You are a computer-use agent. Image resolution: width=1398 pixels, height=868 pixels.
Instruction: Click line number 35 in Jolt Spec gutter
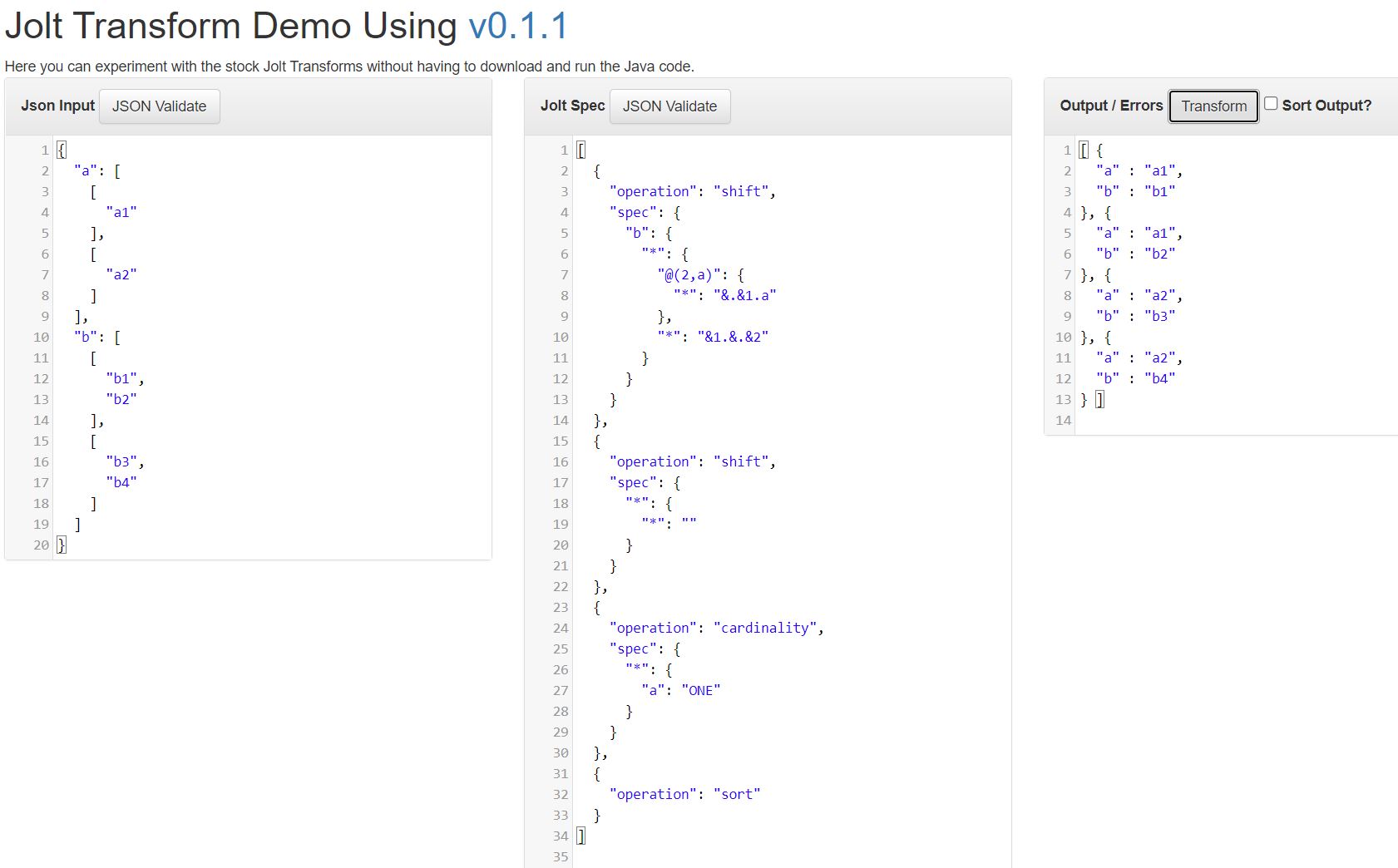[561, 856]
